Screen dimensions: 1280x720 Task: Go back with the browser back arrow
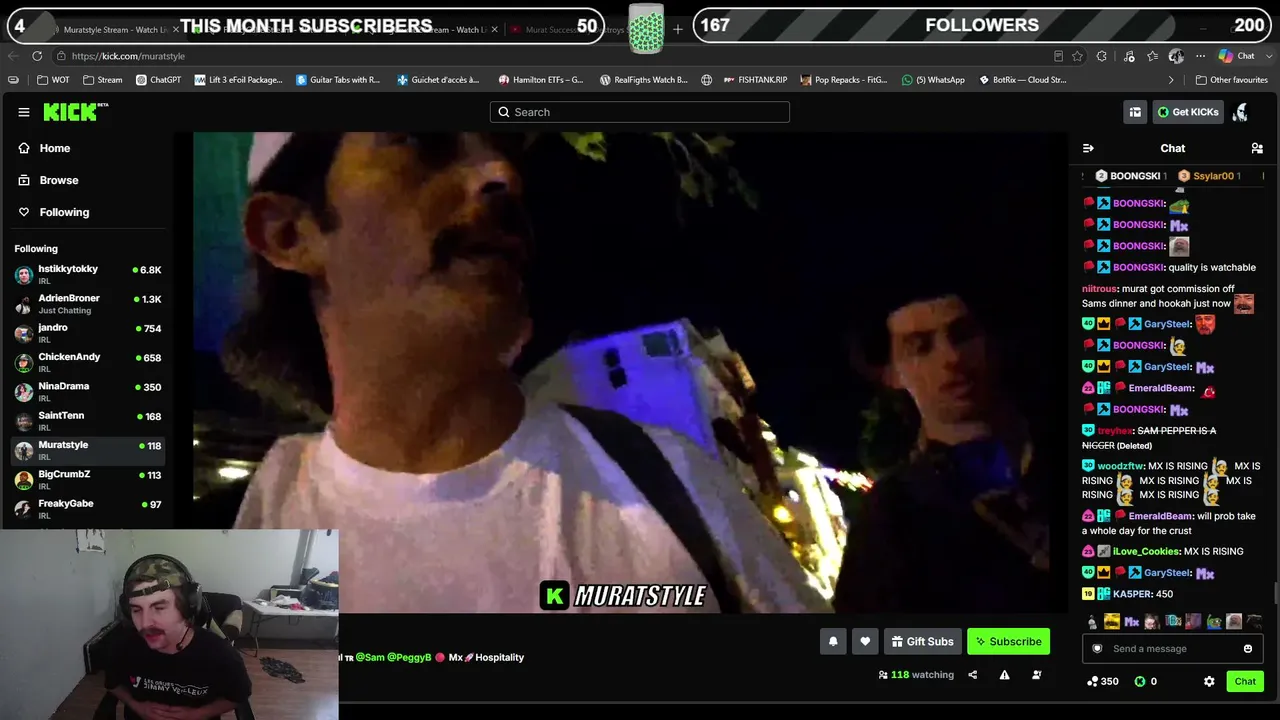(x=13, y=56)
